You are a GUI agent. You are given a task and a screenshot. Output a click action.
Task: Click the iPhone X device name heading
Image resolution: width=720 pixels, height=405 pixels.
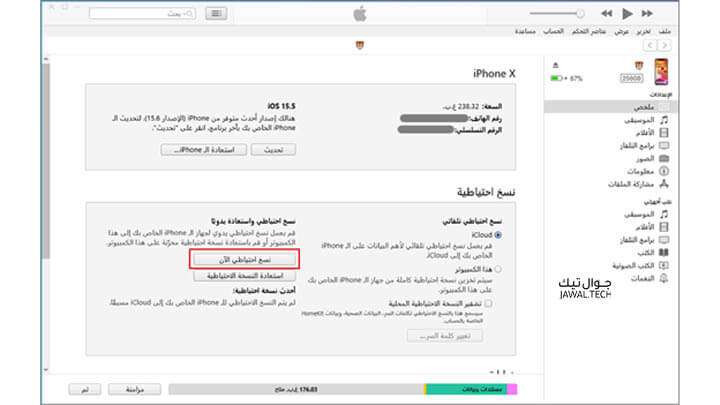click(x=494, y=73)
